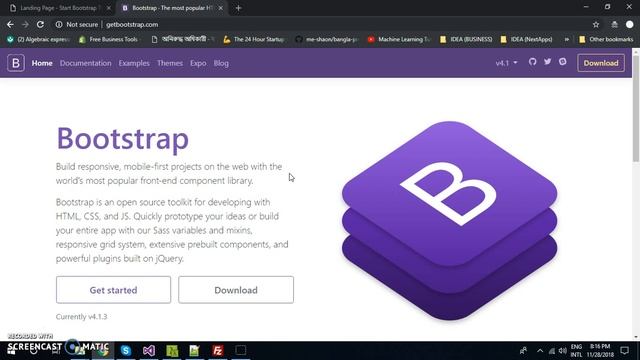The height and width of the screenshot is (360, 640).
Task: Close the Bootstrap tab
Action: click(220, 8)
